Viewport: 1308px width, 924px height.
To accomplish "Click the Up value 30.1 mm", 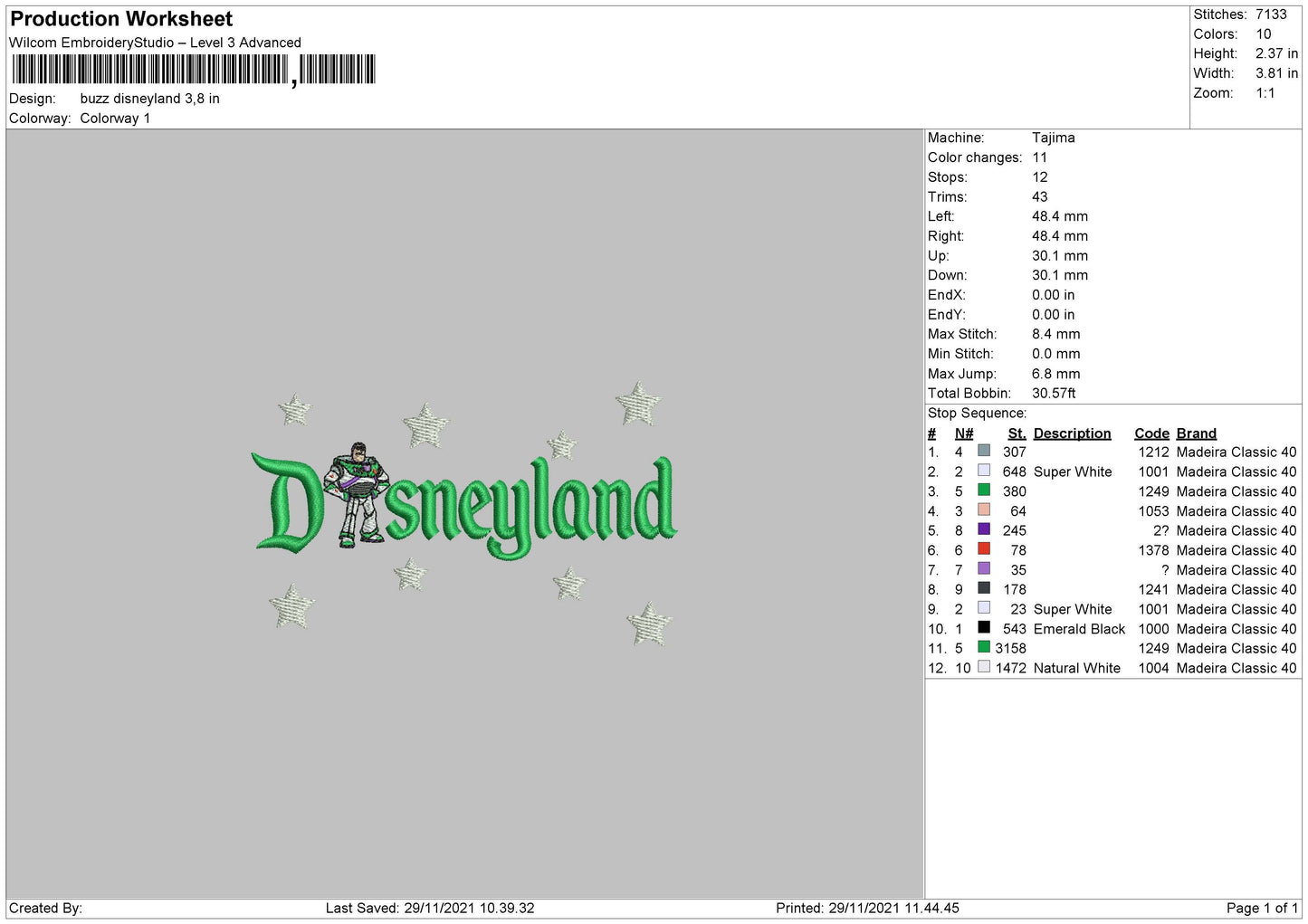I will tap(1060, 256).
